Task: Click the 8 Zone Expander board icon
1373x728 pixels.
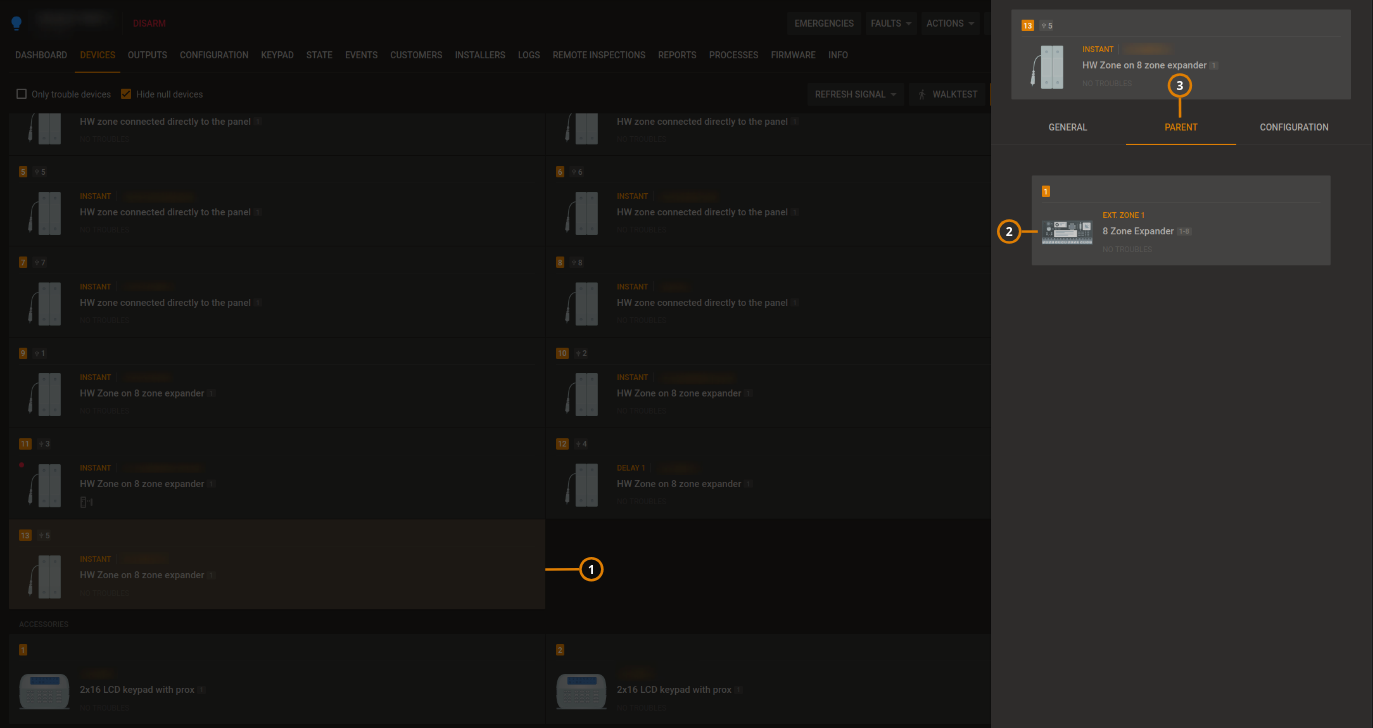Action: pos(1066,231)
